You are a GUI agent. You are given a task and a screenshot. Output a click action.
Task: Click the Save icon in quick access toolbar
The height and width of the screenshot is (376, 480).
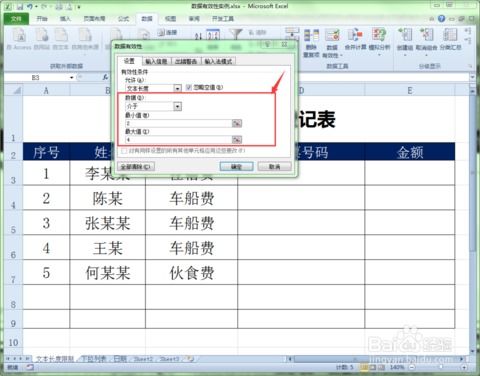tap(20, 6)
